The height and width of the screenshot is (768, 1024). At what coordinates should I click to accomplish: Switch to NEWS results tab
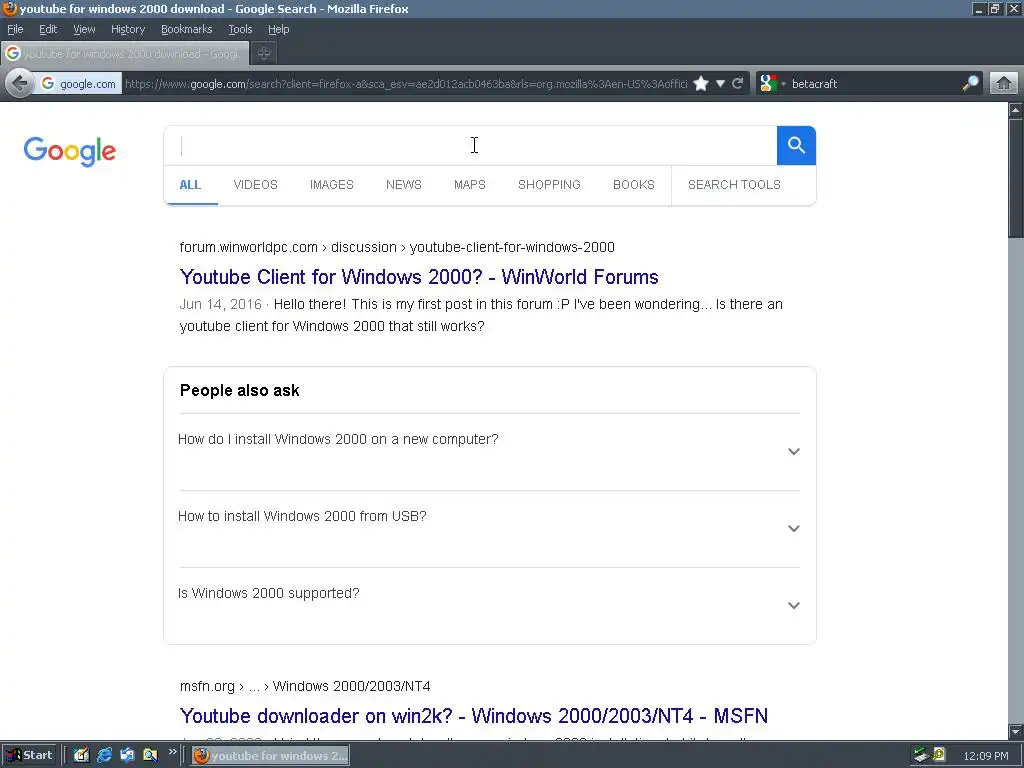pyautogui.click(x=404, y=185)
